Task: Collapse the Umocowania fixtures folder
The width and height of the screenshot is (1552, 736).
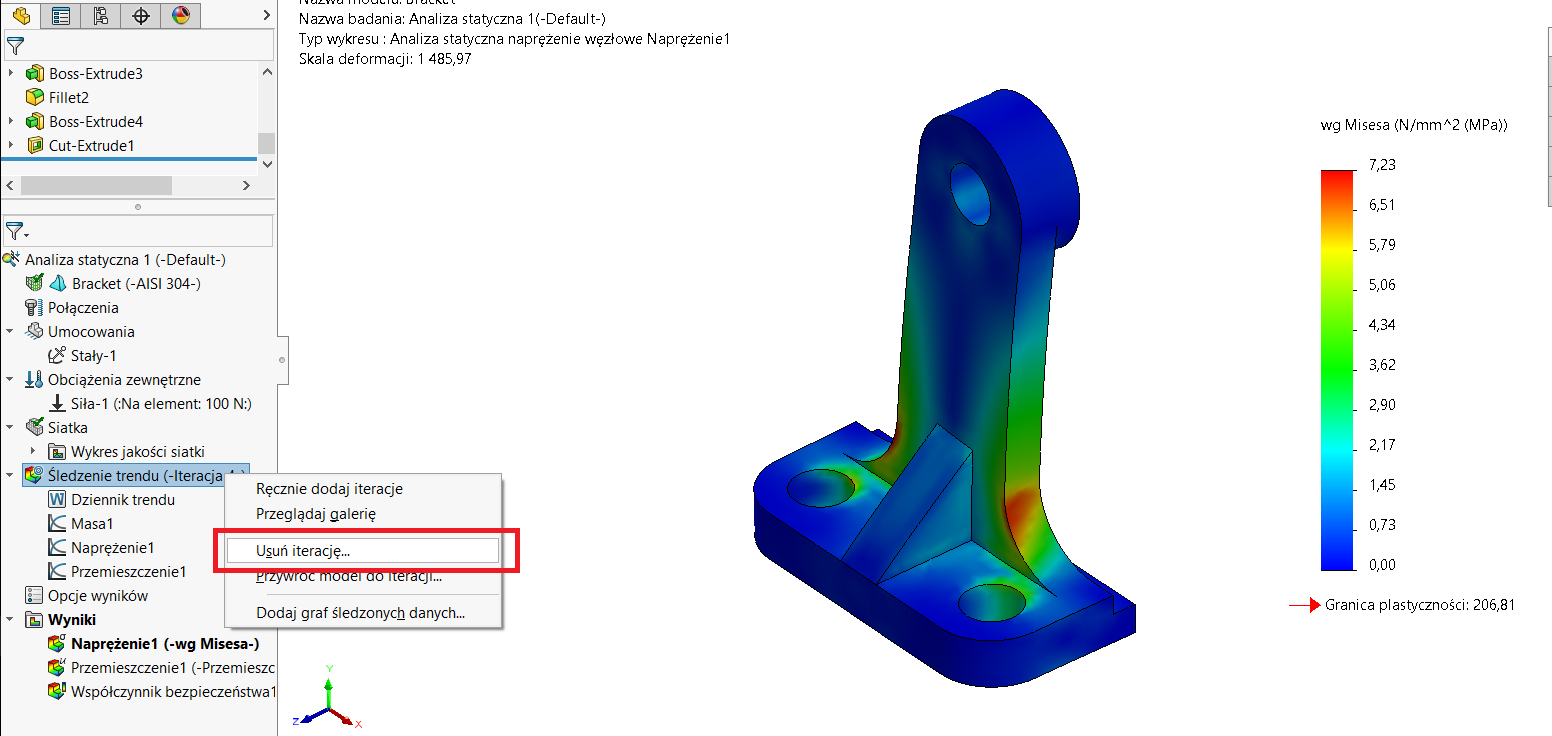Action: pyautogui.click(x=10, y=332)
